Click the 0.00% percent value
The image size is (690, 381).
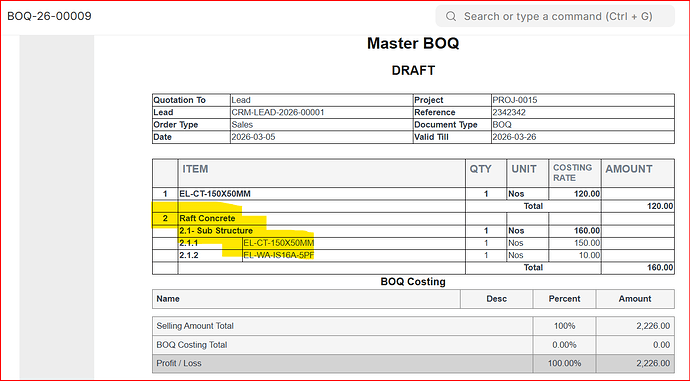(564, 345)
